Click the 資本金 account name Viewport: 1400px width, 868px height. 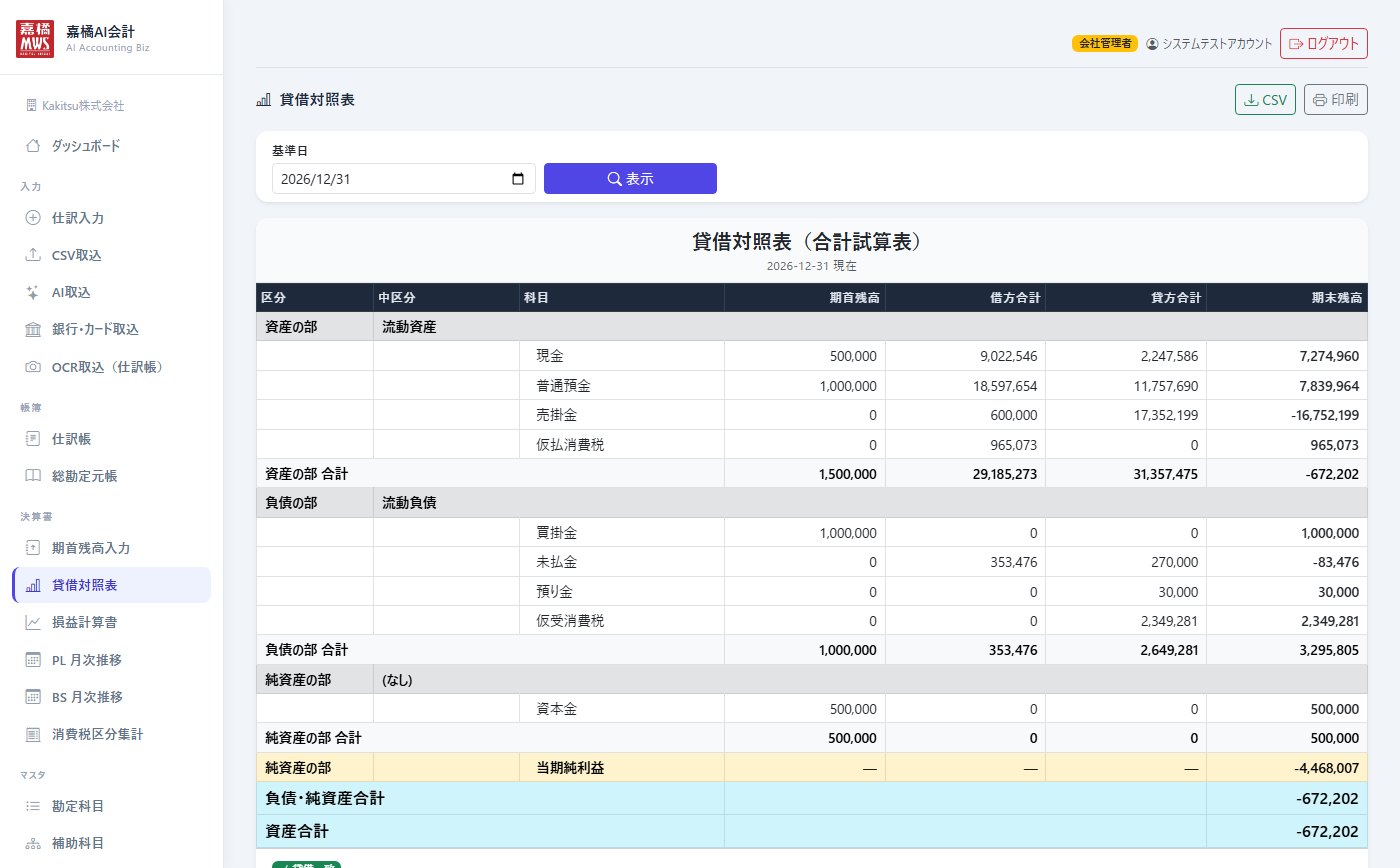coord(556,709)
